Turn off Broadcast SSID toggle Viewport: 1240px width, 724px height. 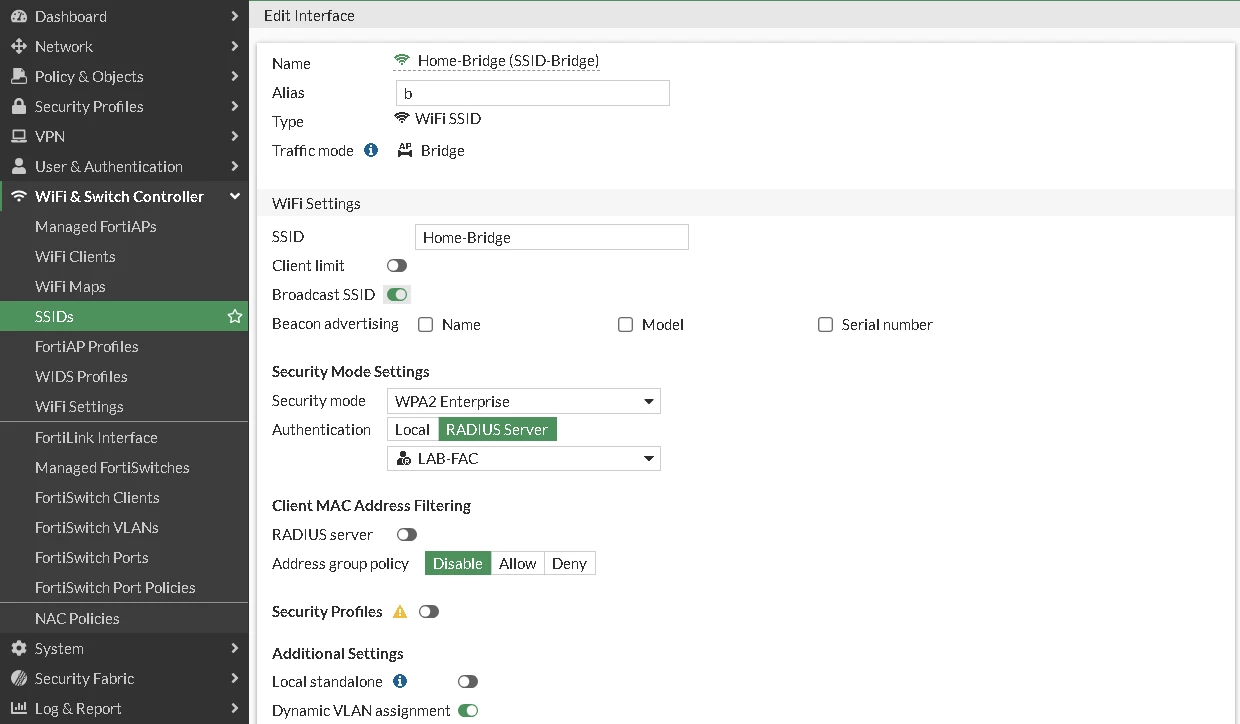[x=398, y=295]
